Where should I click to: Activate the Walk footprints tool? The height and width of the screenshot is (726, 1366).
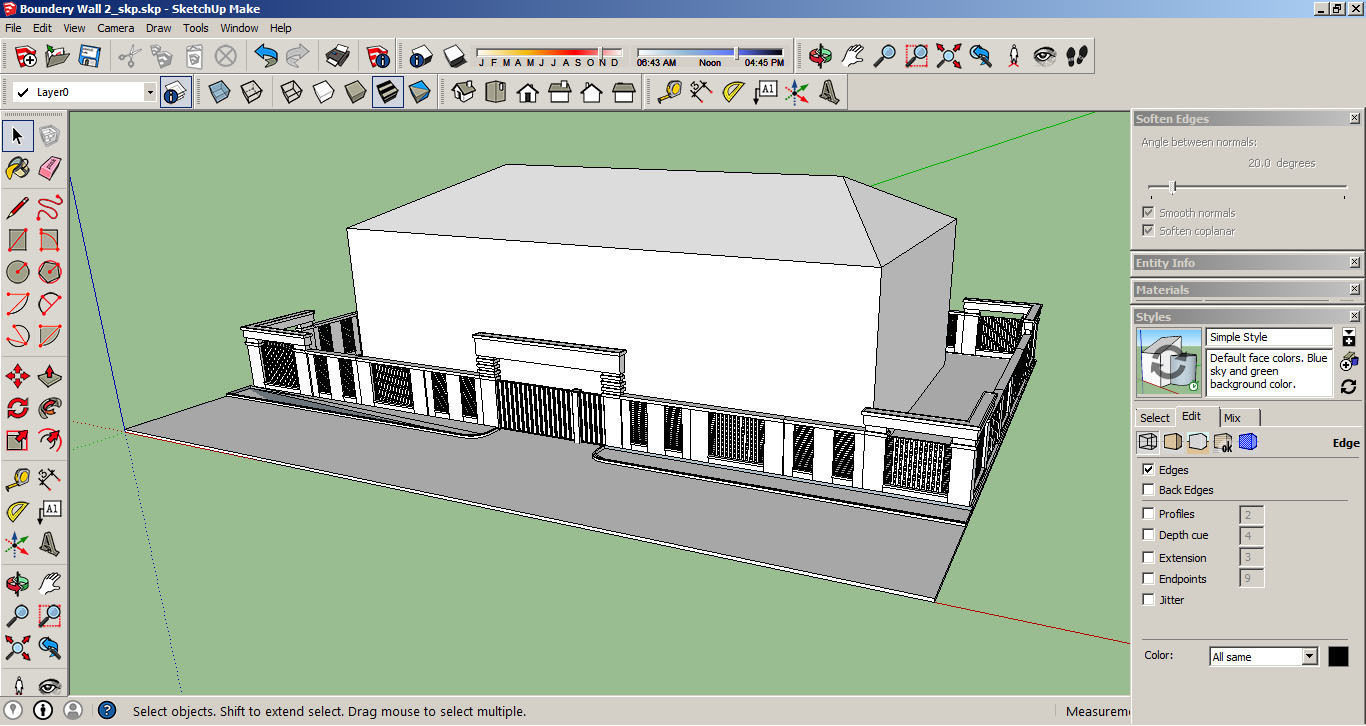pos(1077,56)
